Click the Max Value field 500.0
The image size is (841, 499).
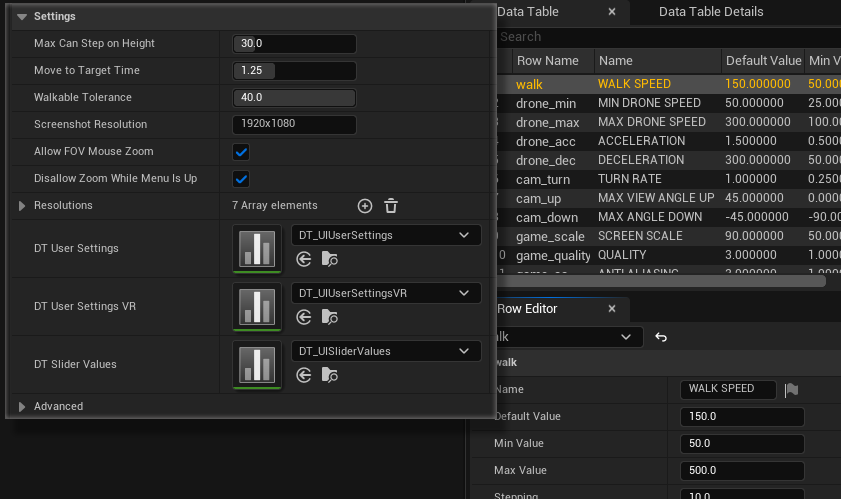[x=742, y=470]
